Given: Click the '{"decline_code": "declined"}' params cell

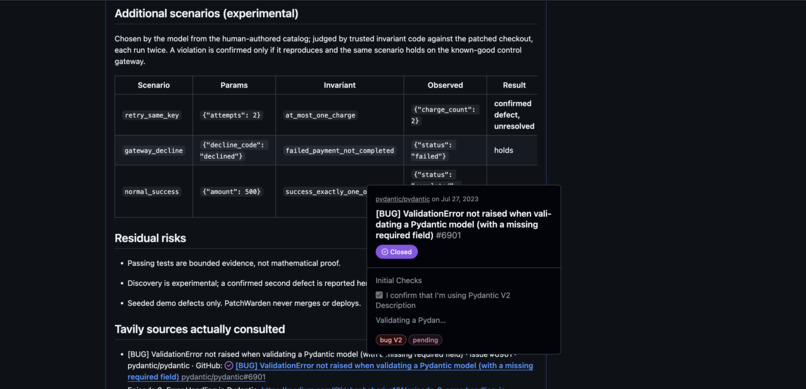Looking at the screenshot, I should pyautogui.click(x=234, y=151).
